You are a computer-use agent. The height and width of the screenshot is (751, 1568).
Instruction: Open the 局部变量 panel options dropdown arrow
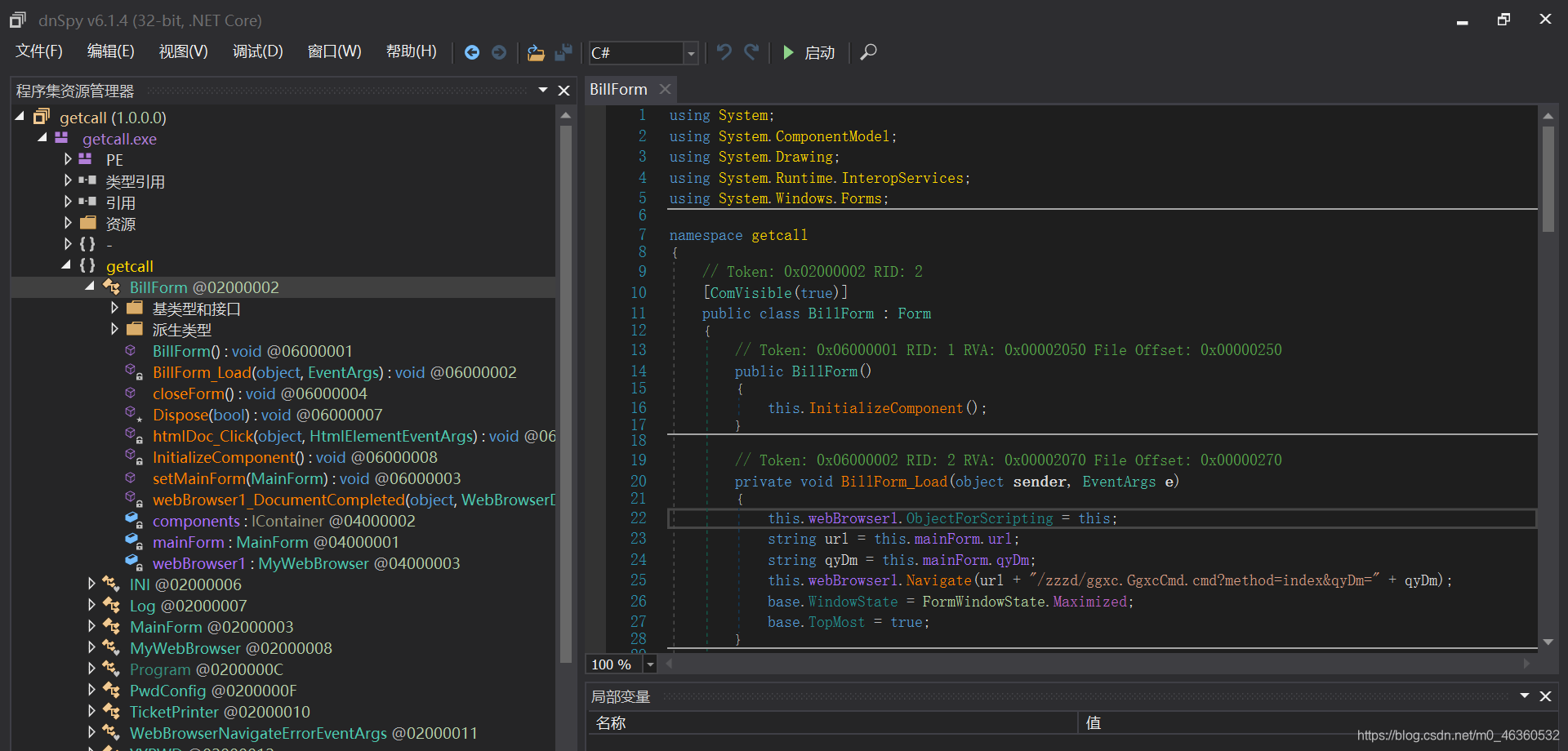click(1524, 695)
